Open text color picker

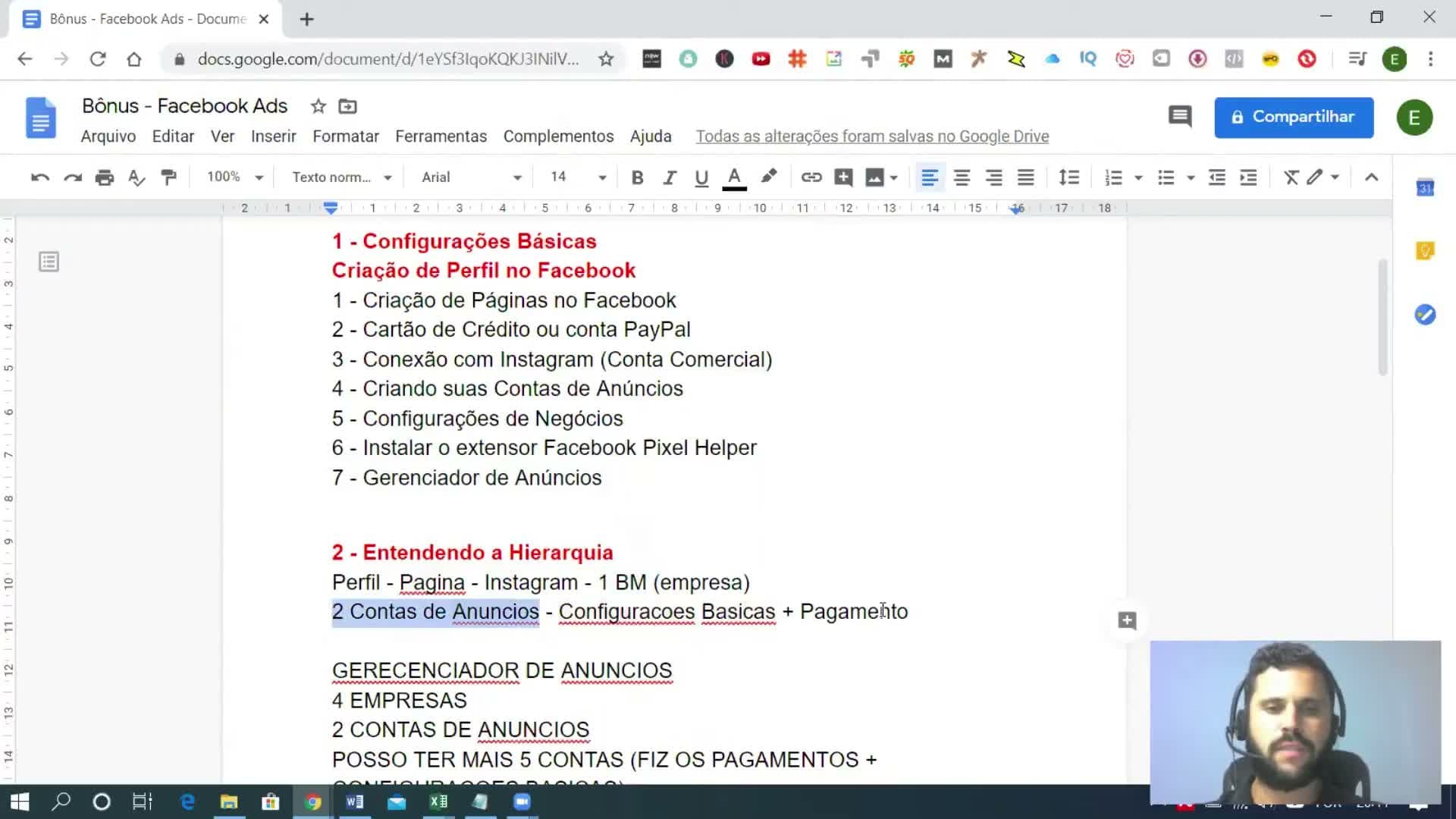(734, 177)
